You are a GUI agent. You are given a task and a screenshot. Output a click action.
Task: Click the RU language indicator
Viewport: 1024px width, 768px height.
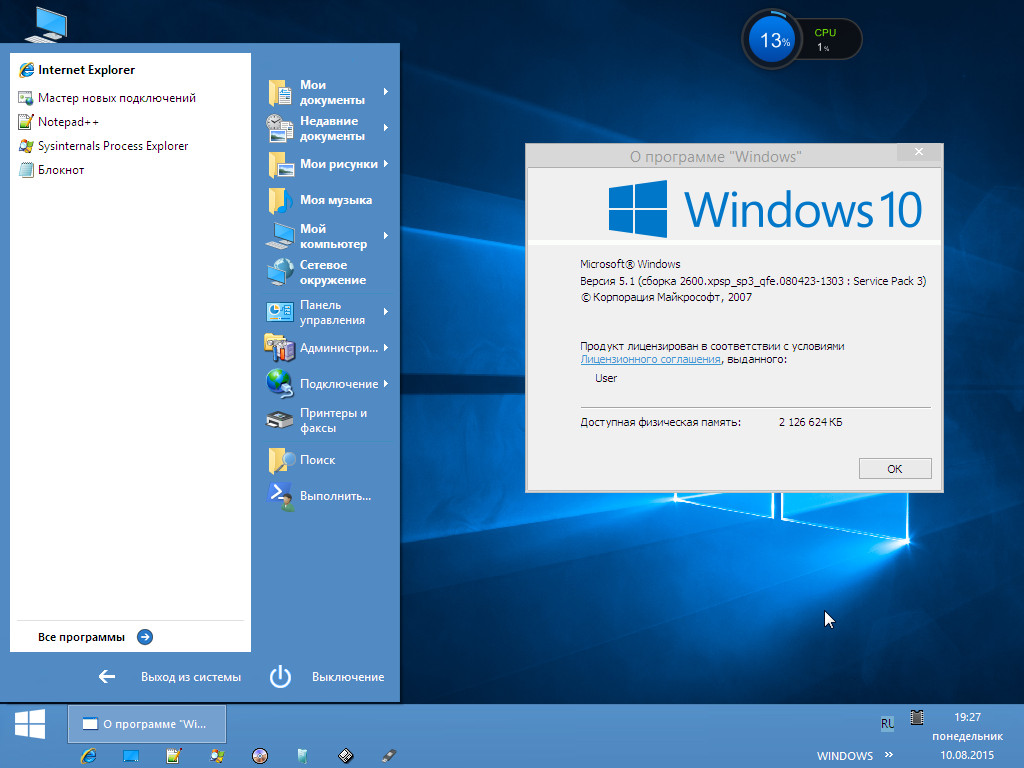[x=887, y=723]
